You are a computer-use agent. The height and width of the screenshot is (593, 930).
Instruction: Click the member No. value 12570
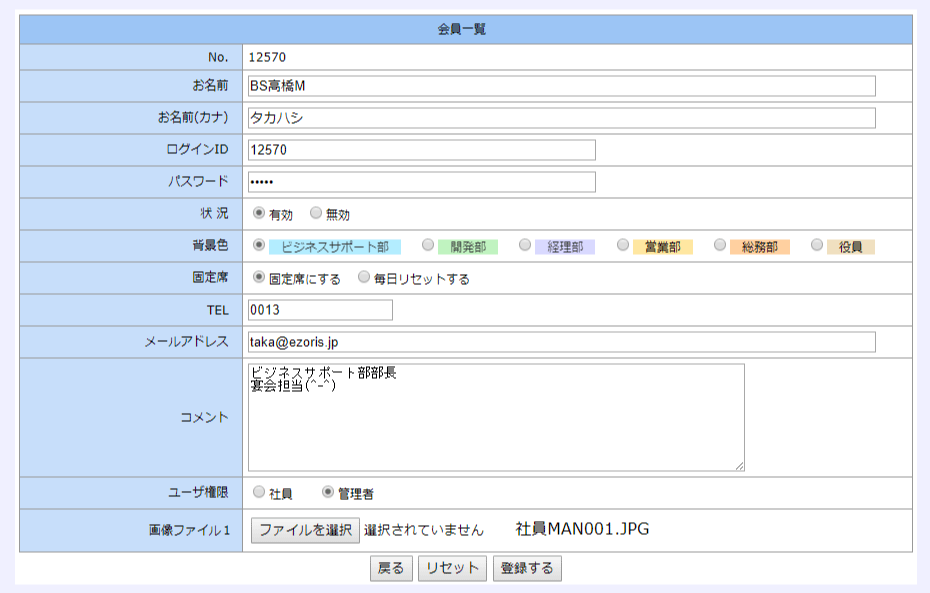[267, 58]
